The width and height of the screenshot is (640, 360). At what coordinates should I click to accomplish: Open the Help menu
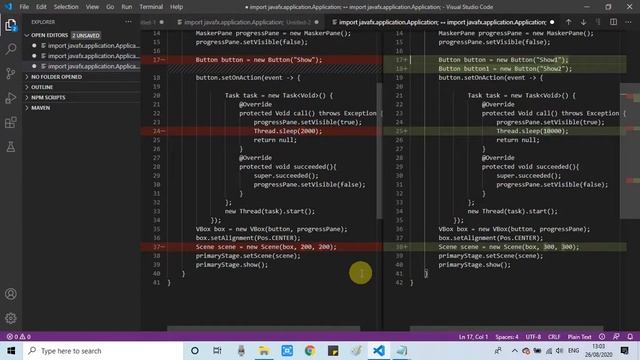point(176,7)
